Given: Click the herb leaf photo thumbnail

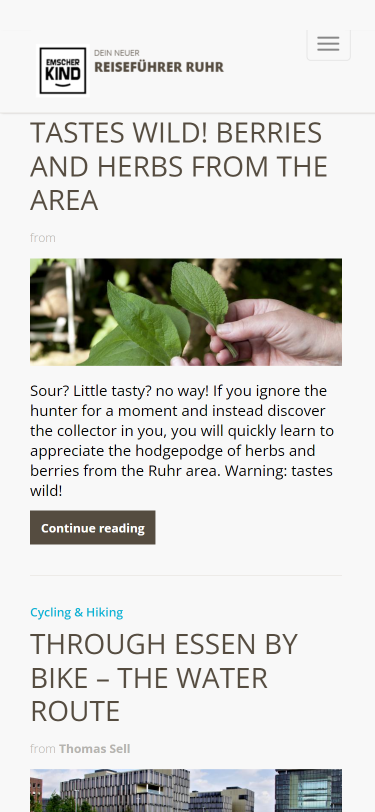Looking at the screenshot, I should pos(186,312).
